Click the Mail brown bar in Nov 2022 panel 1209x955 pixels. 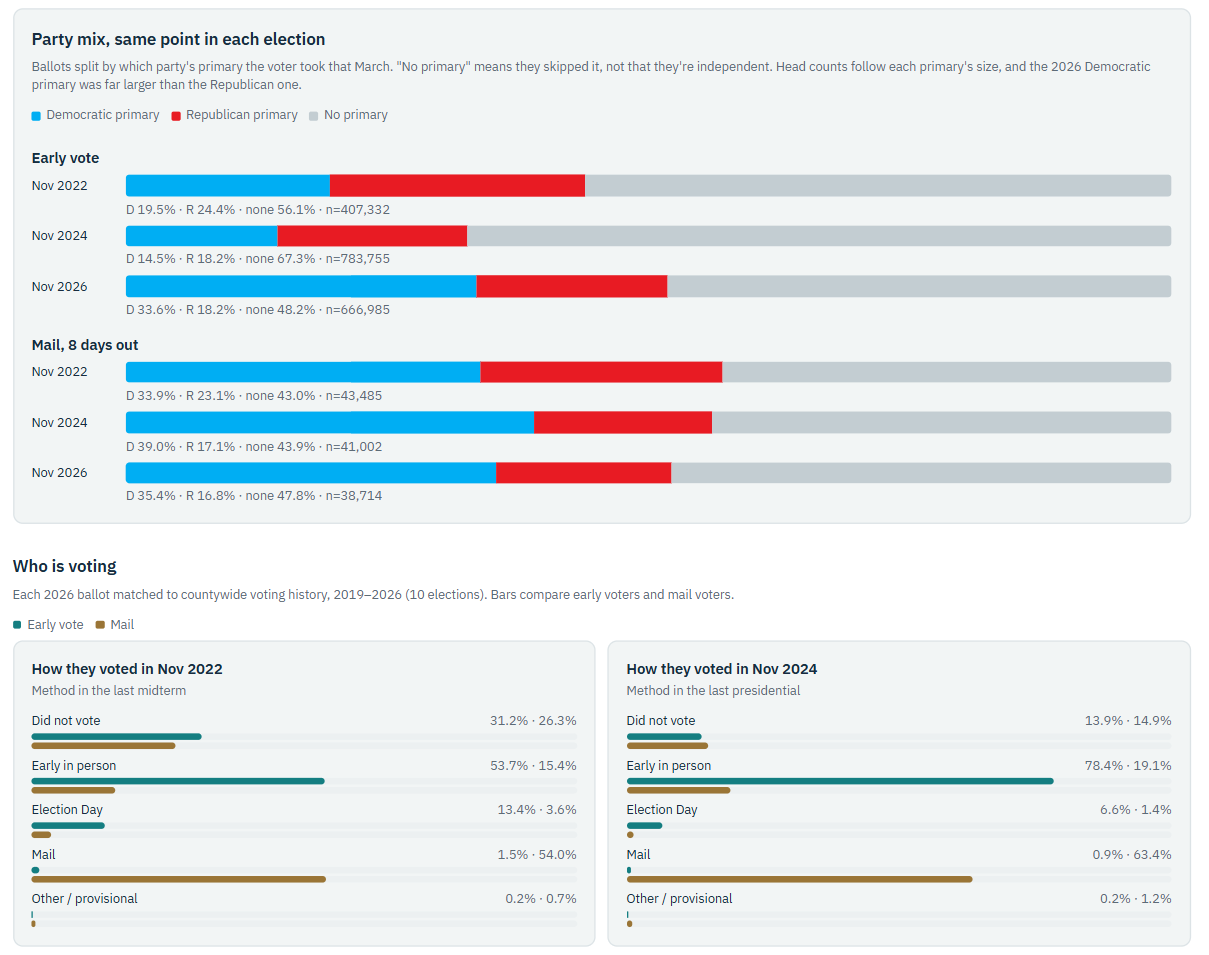click(x=179, y=879)
